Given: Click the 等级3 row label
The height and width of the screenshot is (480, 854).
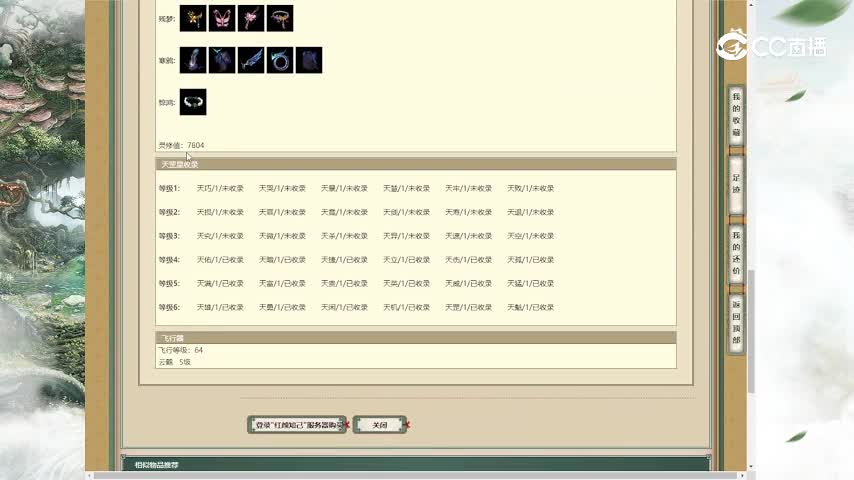Looking at the screenshot, I should (x=169, y=236).
